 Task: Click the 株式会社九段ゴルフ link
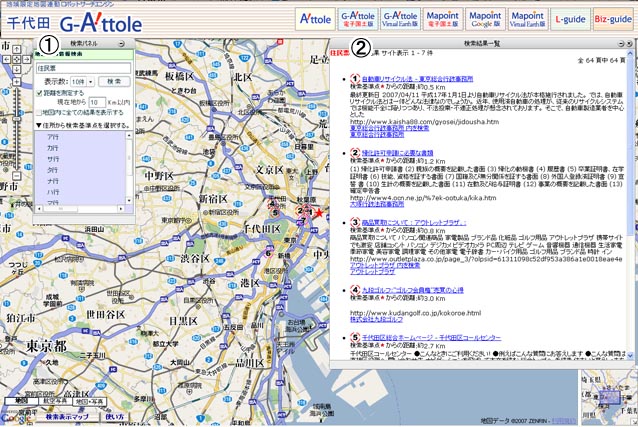[376, 320]
